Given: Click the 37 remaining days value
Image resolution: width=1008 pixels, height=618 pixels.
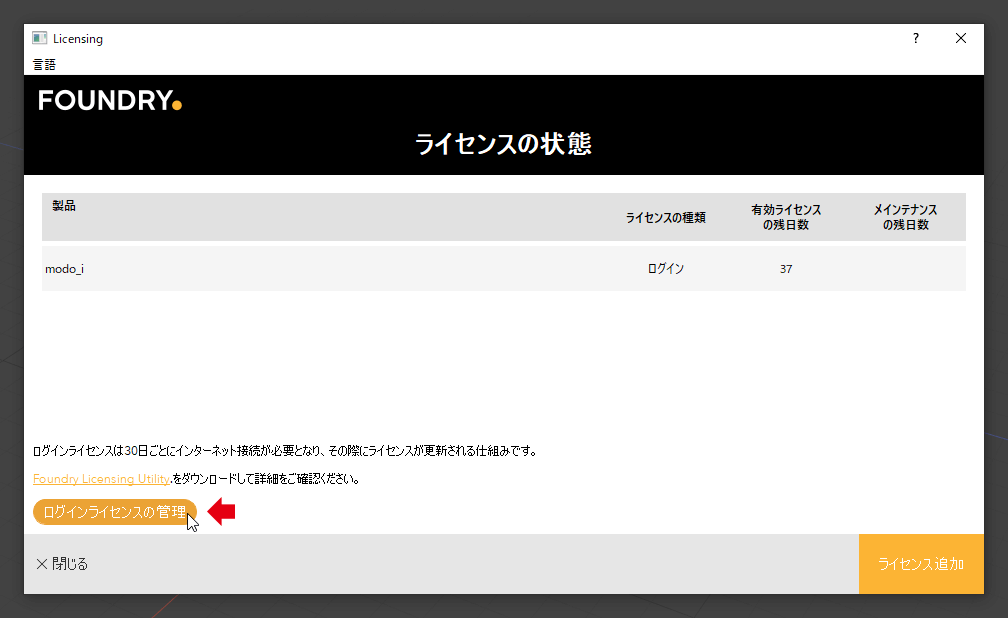Looking at the screenshot, I should [x=786, y=269].
